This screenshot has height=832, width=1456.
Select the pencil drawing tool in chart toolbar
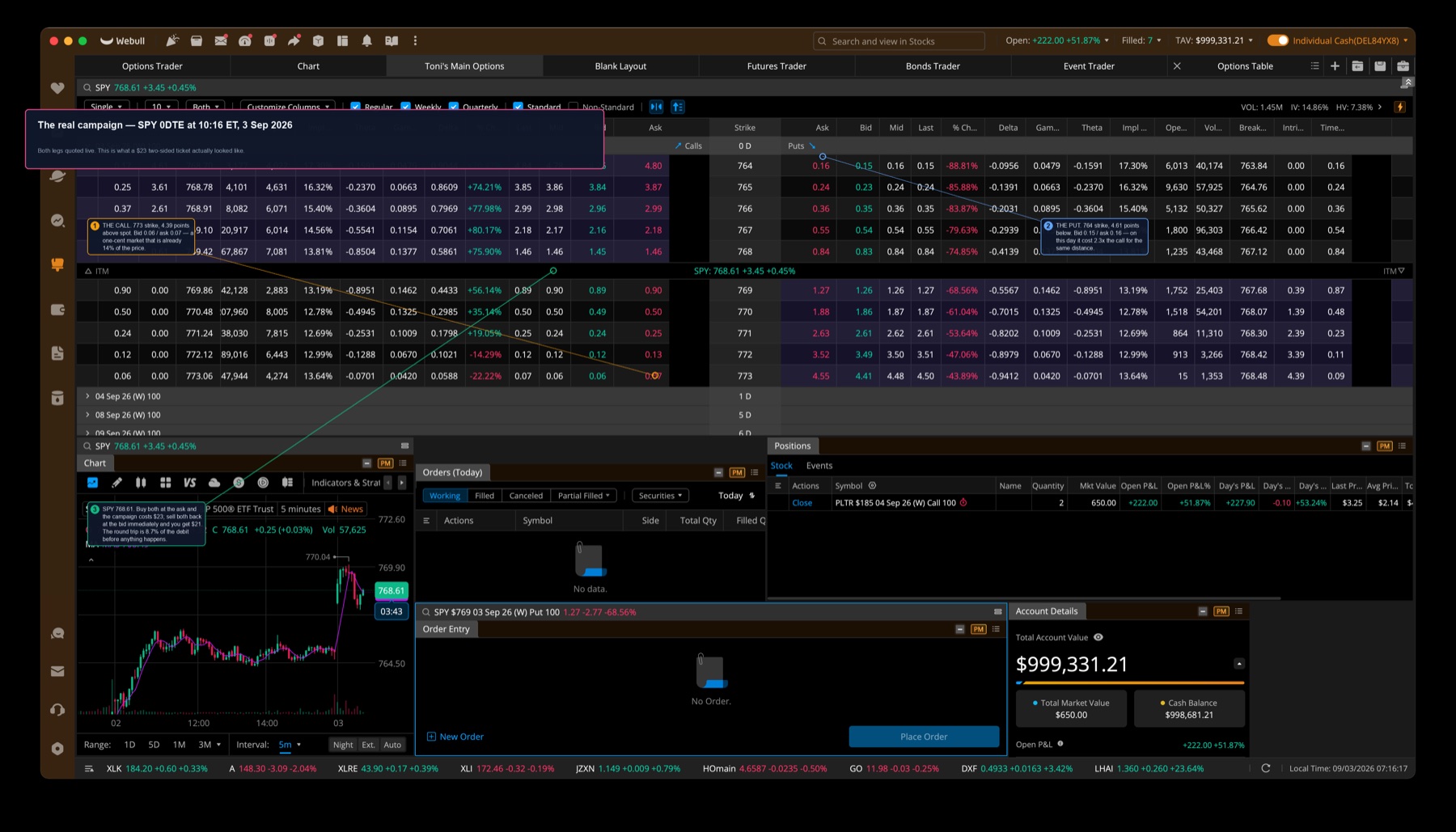[x=116, y=483]
